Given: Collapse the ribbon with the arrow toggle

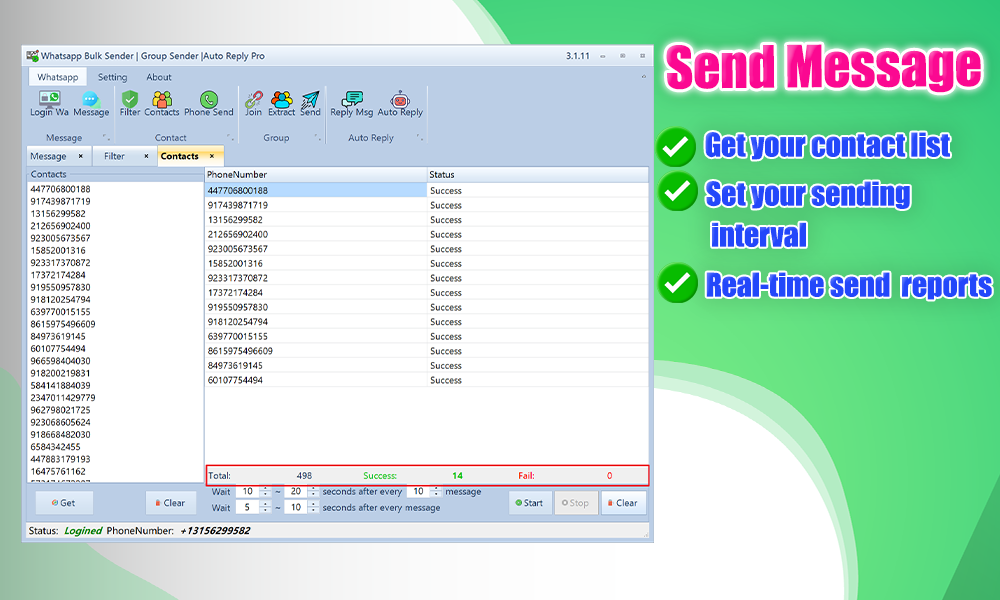Looking at the screenshot, I should (643, 77).
